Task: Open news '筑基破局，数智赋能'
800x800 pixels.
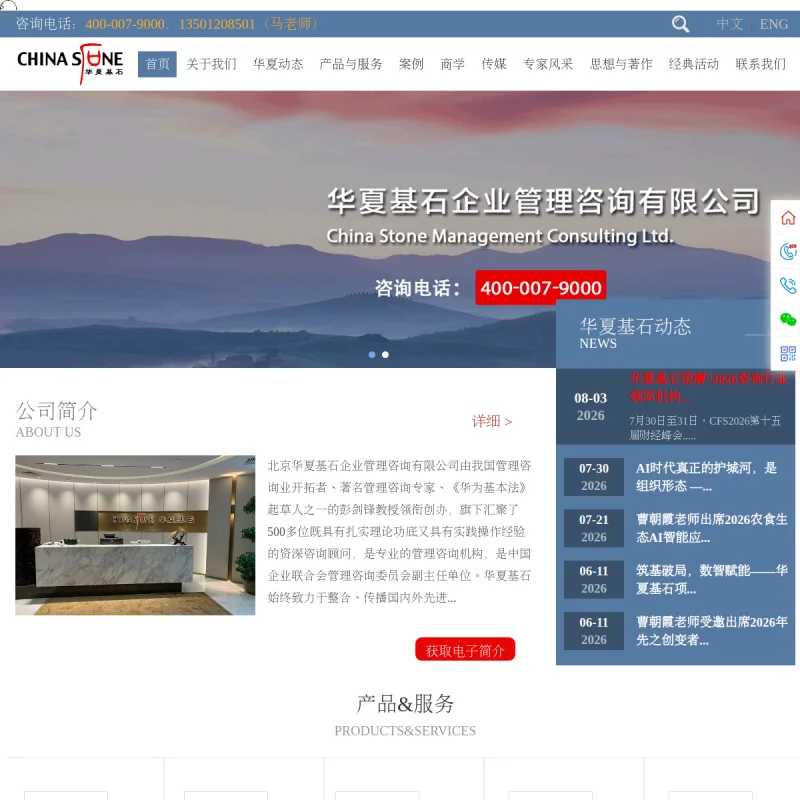Action: click(x=712, y=580)
